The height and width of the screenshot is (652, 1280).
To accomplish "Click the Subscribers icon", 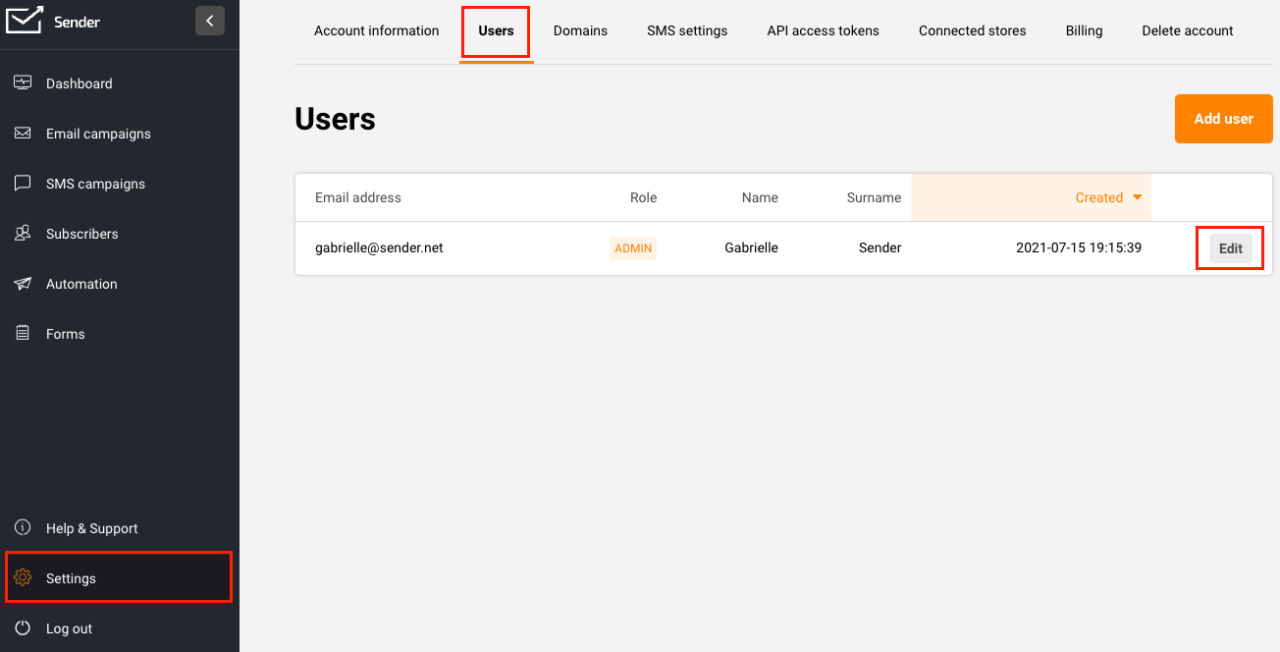I will pos(24,233).
